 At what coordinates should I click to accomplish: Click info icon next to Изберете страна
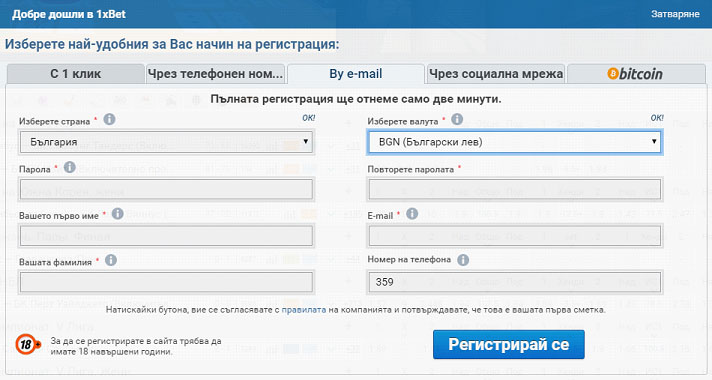point(109,119)
